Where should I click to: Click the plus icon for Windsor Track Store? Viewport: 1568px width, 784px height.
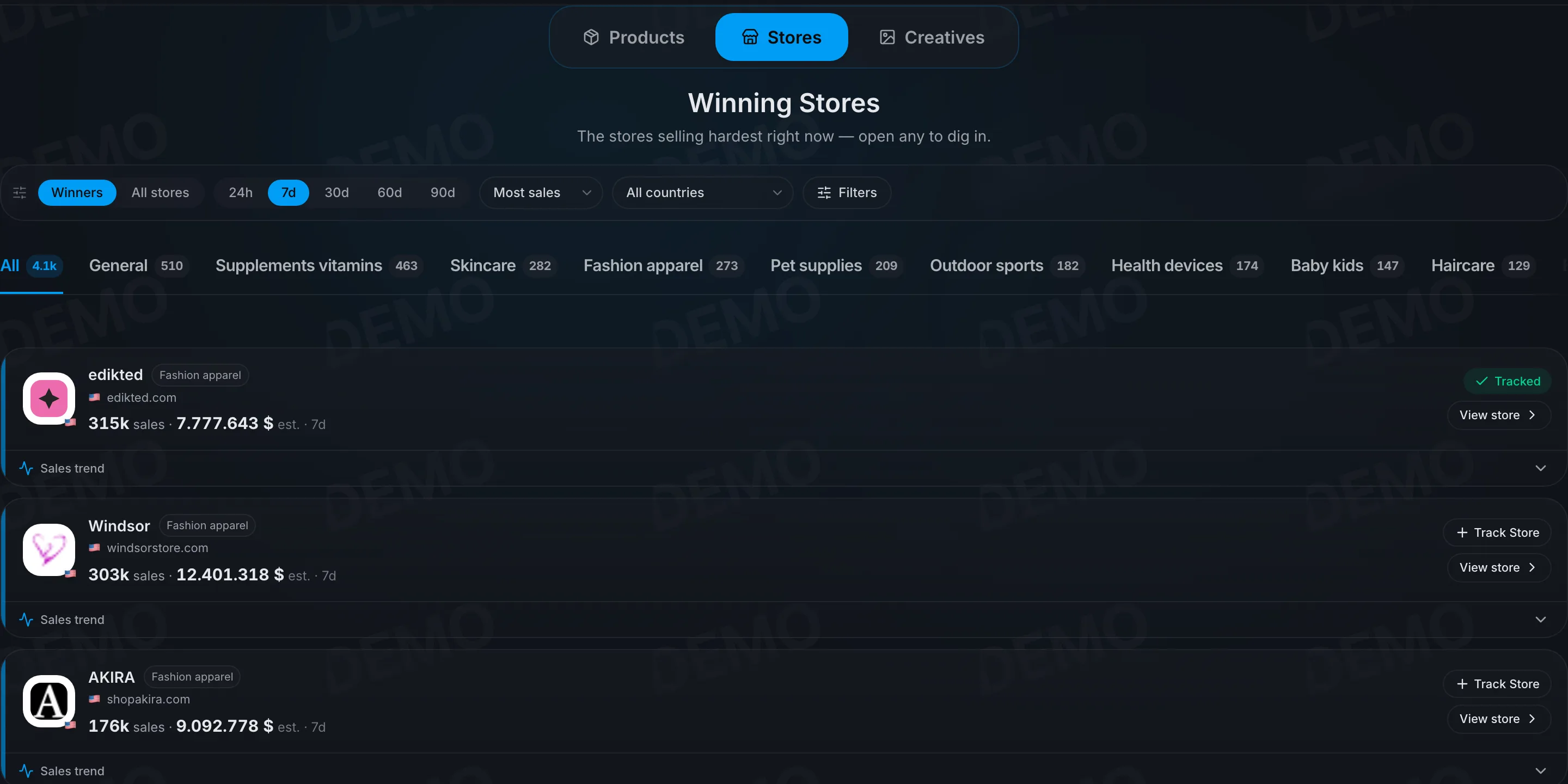(1462, 532)
